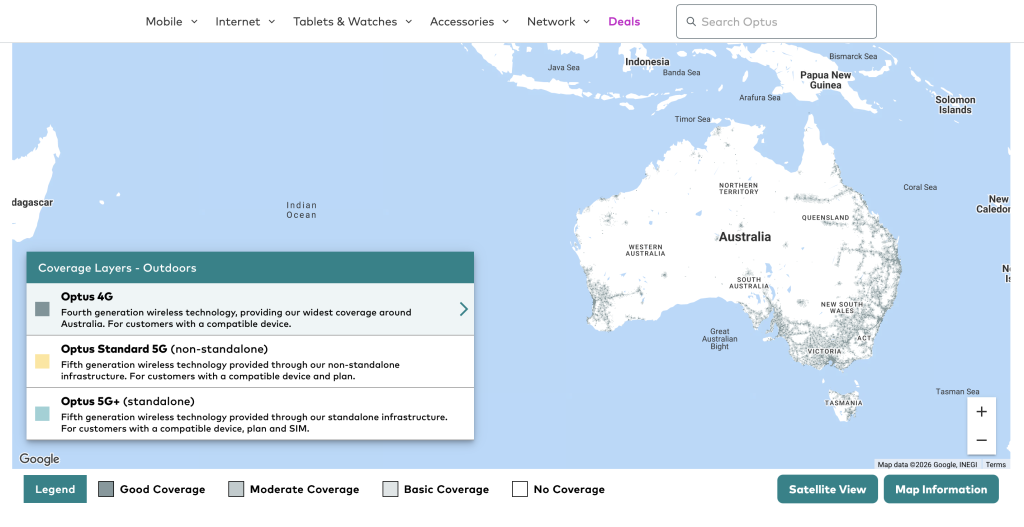Screen dimensions: 1024x527
Task: Select Optus 5G+ teal swatch
Action: pyautogui.click(x=42, y=413)
